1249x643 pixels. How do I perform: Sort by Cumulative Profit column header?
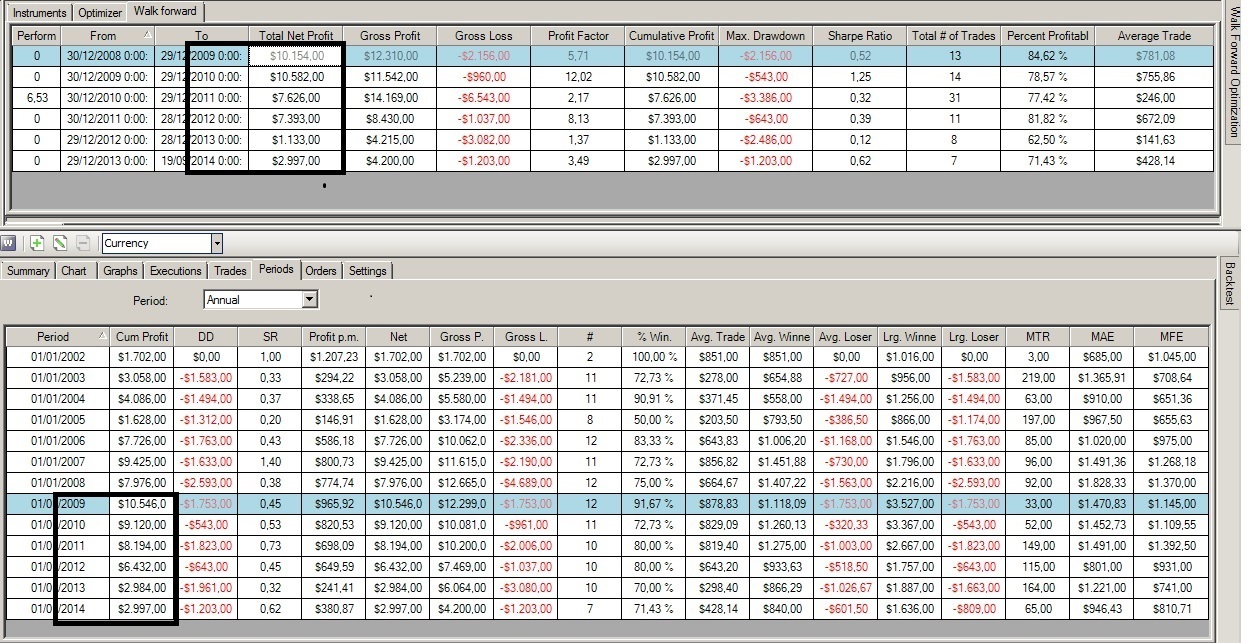[x=670, y=36]
